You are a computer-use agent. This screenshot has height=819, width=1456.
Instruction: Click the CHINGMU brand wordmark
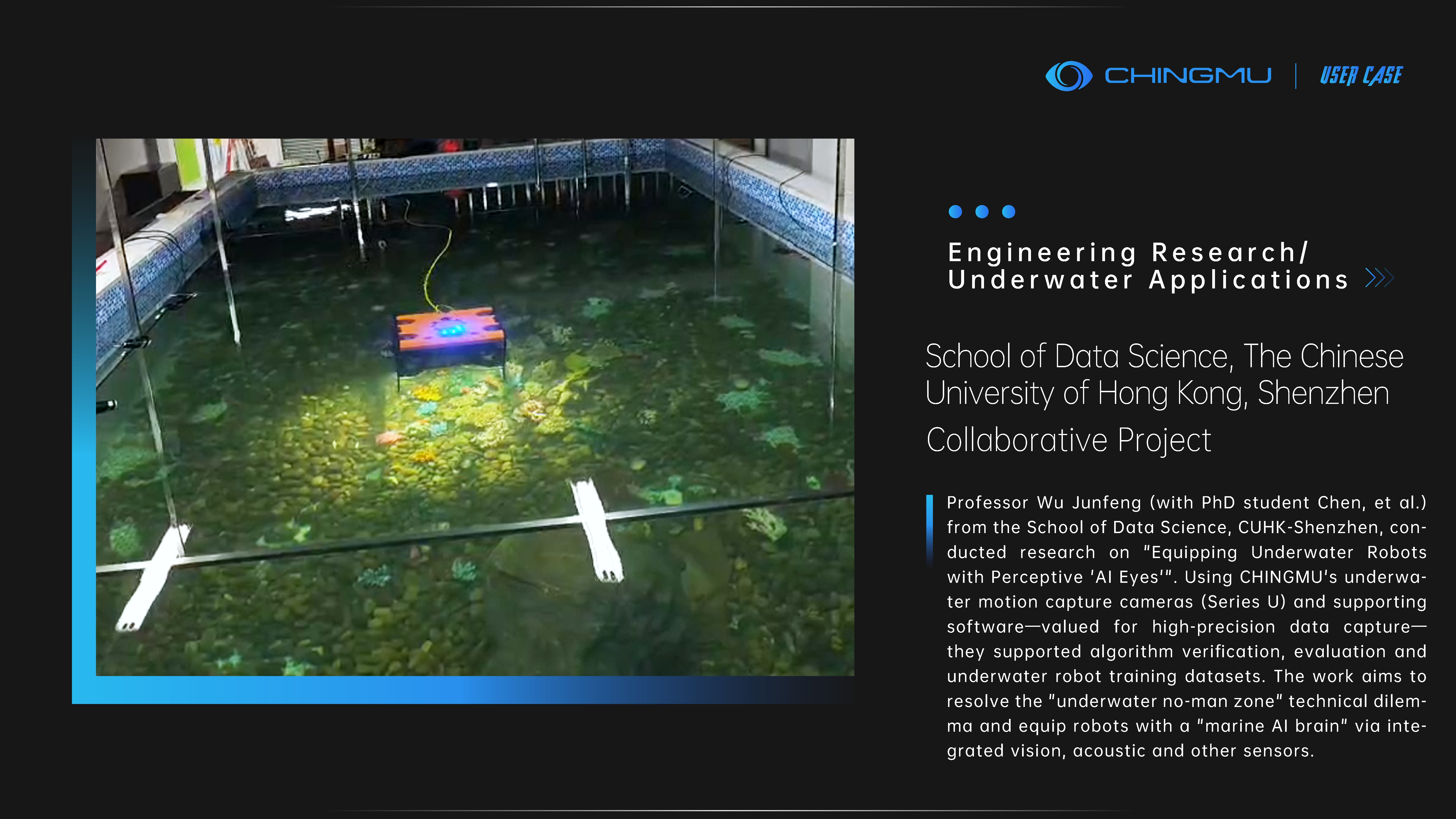pos(1188,76)
